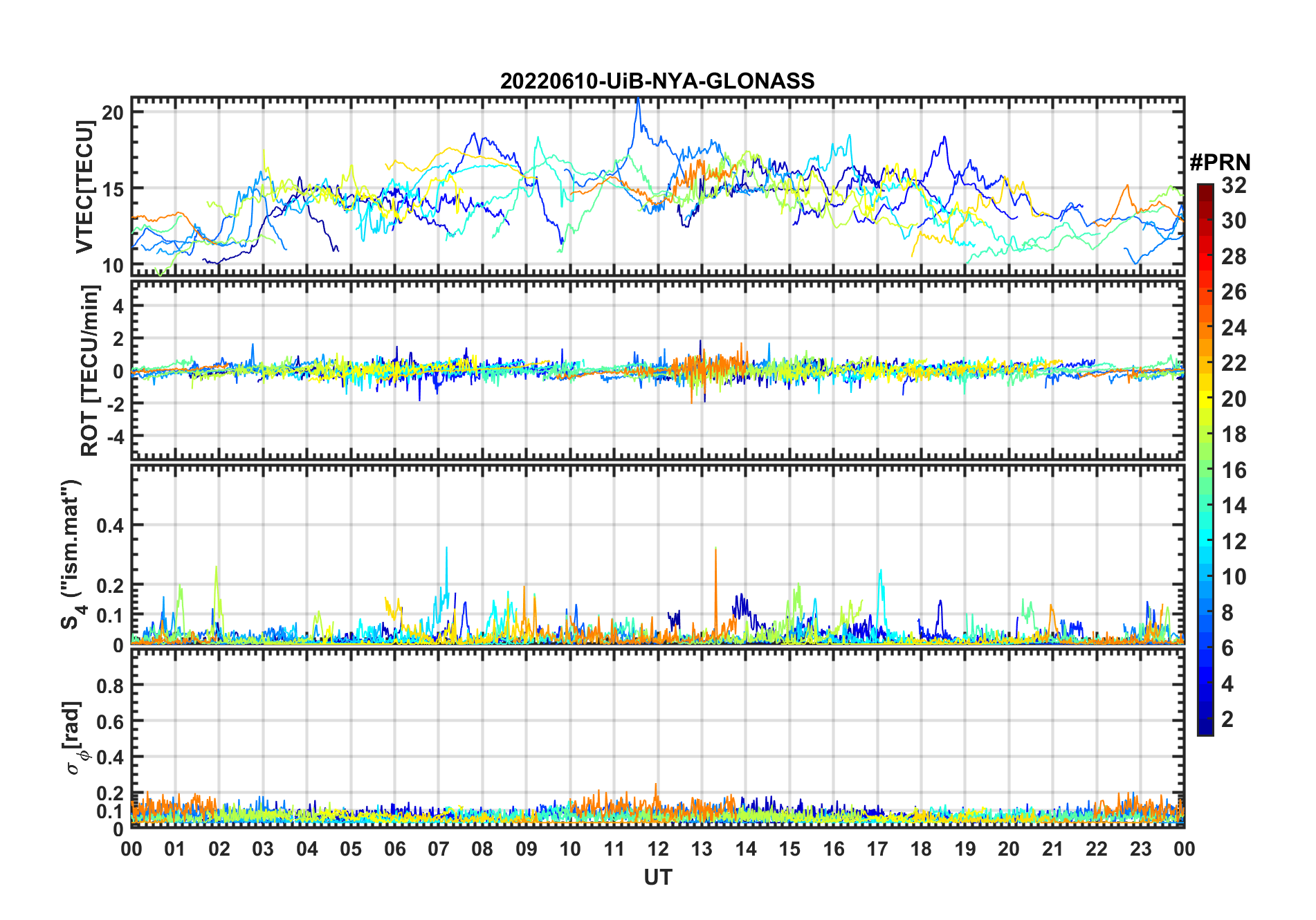The image size is (1316, 920).
Task: Click the dark red top of the PRN colorbar
Action: (x=1205, y=192)
